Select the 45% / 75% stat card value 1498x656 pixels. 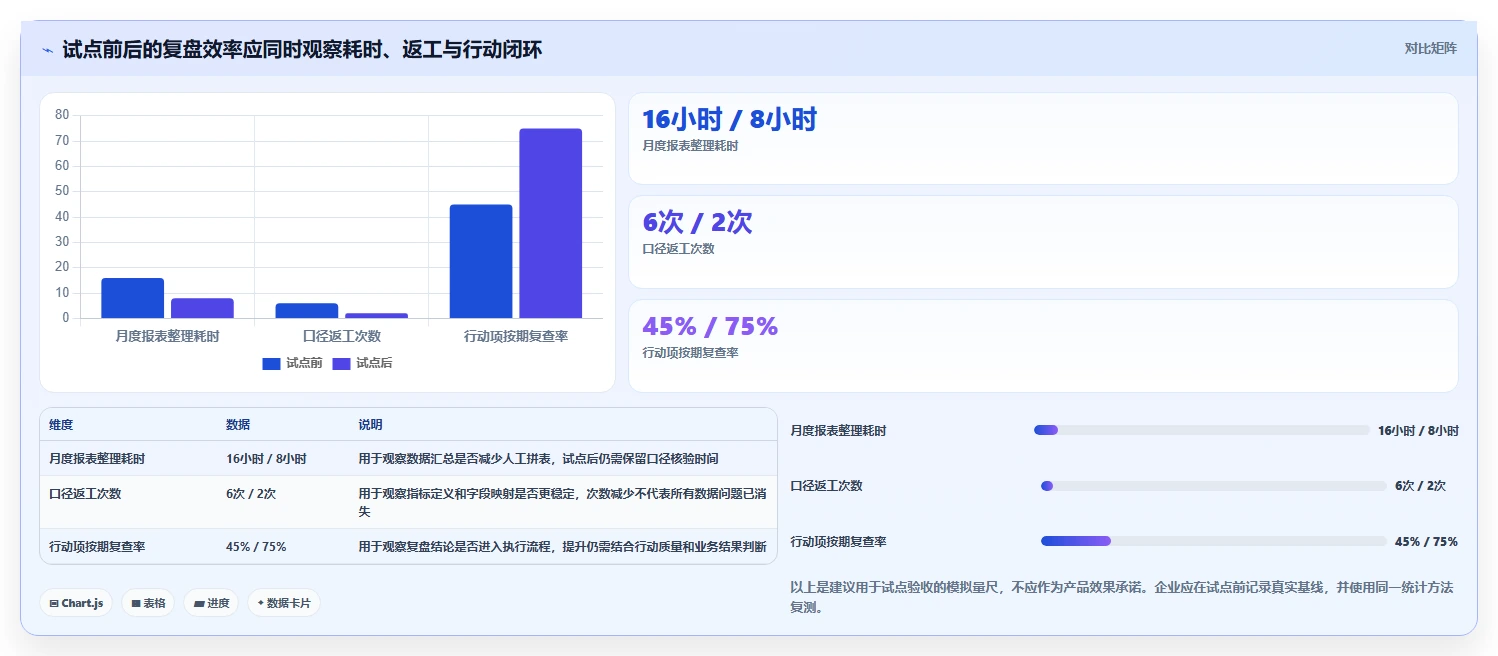coord(710,326)
